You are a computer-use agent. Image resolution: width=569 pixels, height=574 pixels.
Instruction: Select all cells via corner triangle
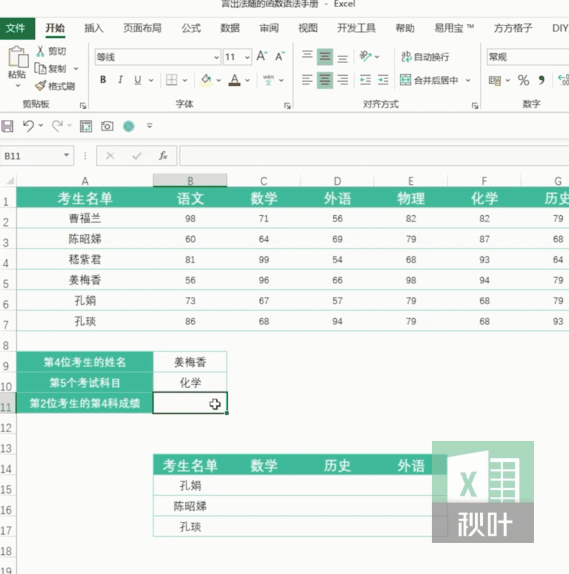coord(10,180)
